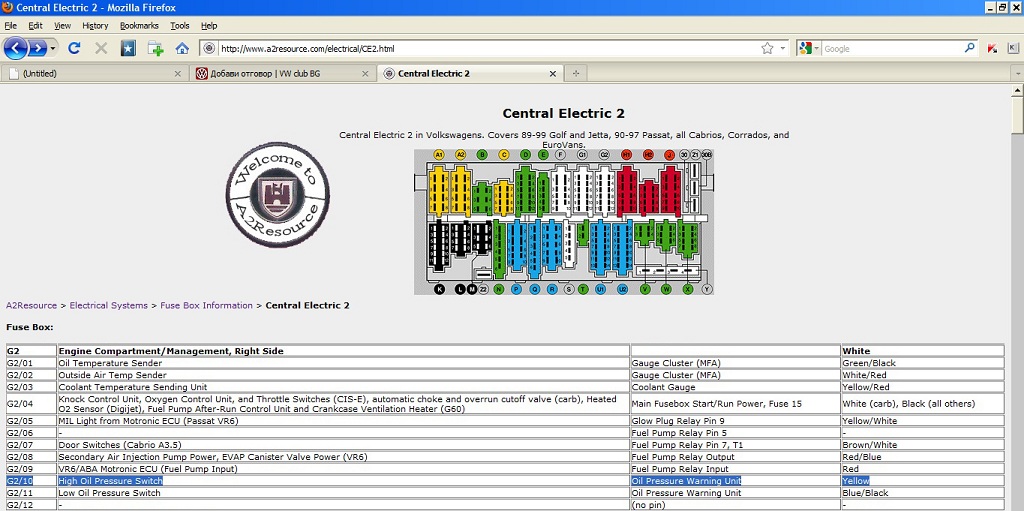Follow the A2Resource breadcrumb link
The height and width of the screenshot is (511, 1024).
[x=31, y=305]
